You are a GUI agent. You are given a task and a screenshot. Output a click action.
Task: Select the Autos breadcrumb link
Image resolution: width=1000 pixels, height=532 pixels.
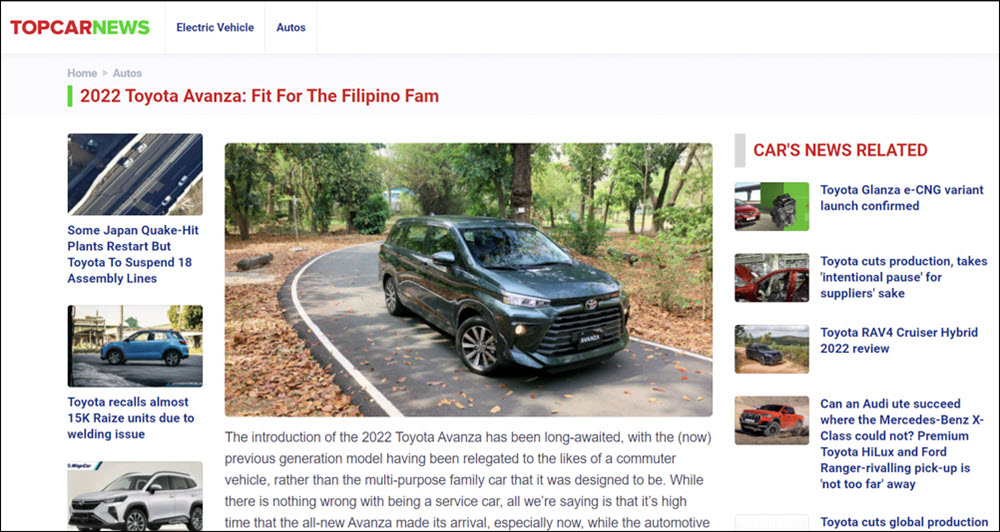(128, 73)
